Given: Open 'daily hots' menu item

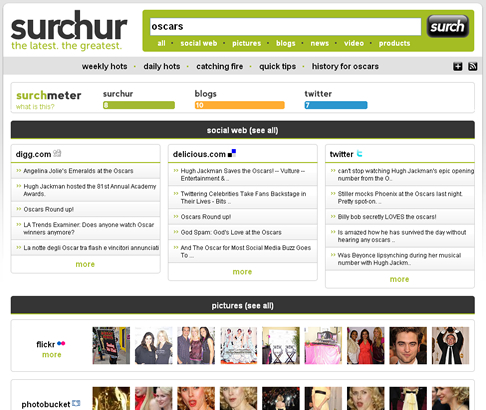Looking at the screenshot, I should [162, 66].
